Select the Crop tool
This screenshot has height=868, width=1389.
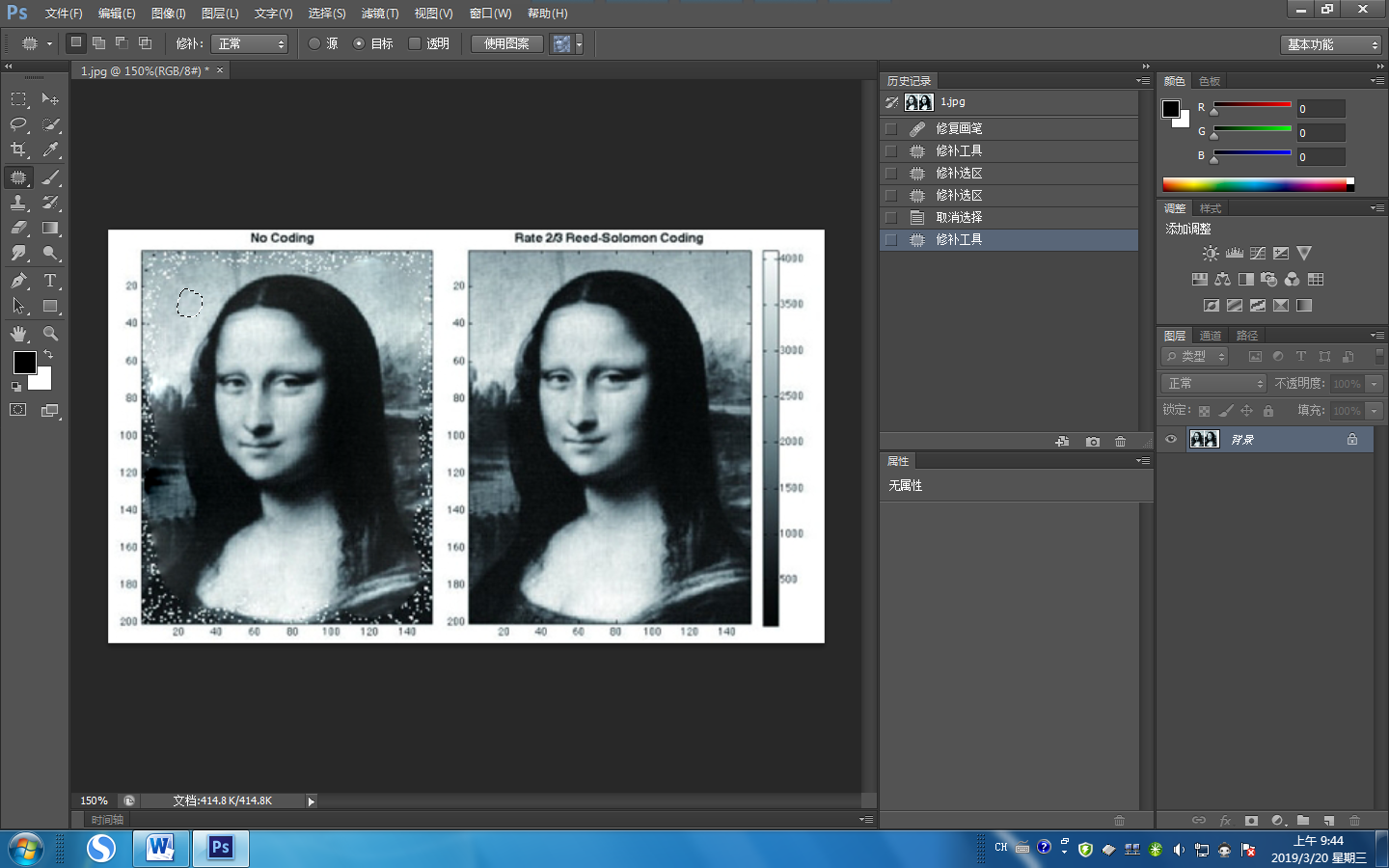point(18,149)
